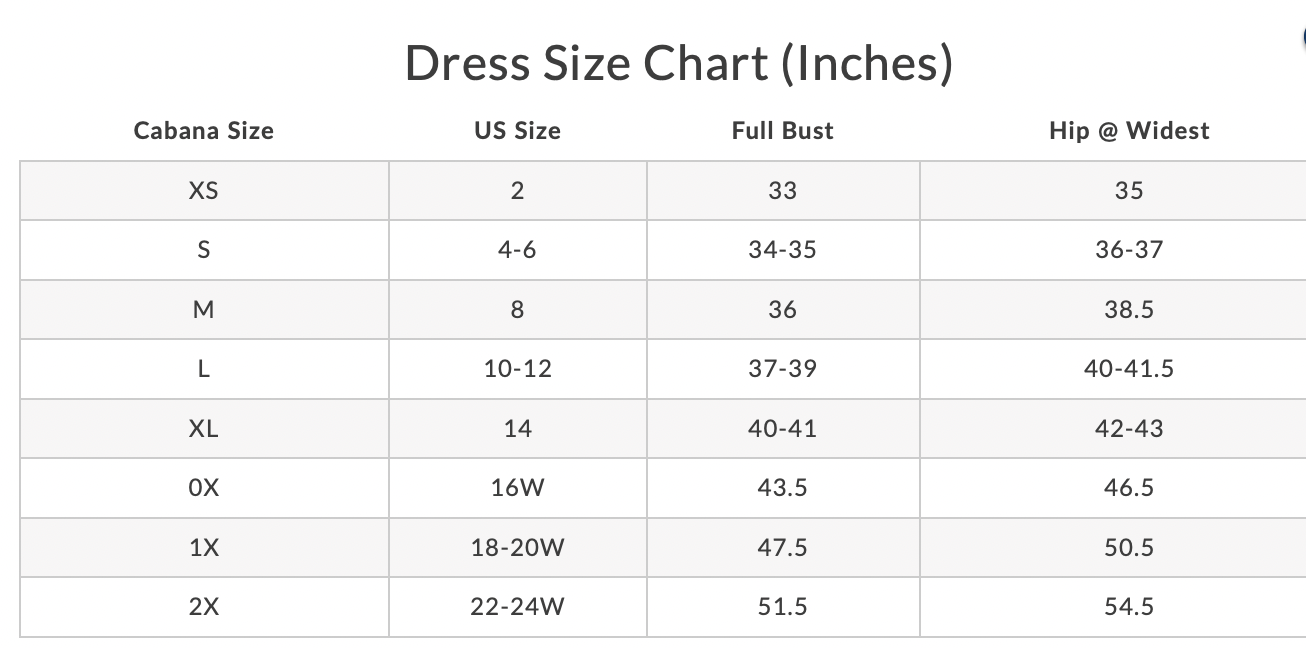The width and height of the screenshot is (1306, 648).
Task: Click the US size 4-6 cell
Action: (517, 250)
